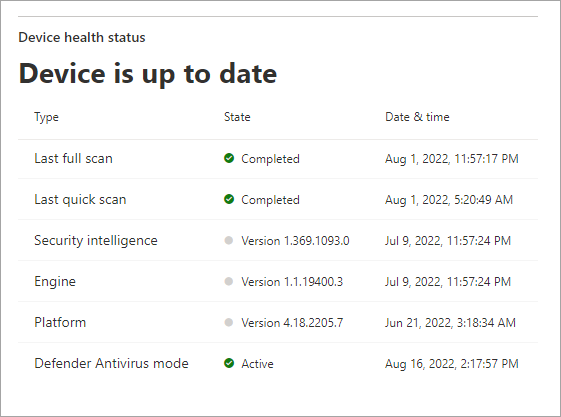This screenshot has height=417, width=561.
Task: Click green check icon for Last full scan
Action: (x=229, y=158)
